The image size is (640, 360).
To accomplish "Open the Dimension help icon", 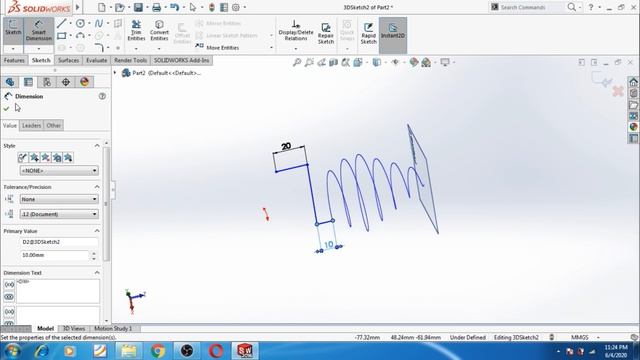I will [x=102, y=96].
